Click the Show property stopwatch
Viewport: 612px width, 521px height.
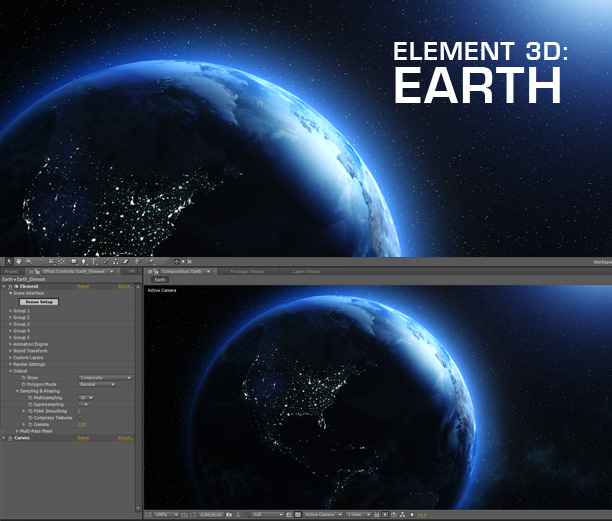pos(24,377)
